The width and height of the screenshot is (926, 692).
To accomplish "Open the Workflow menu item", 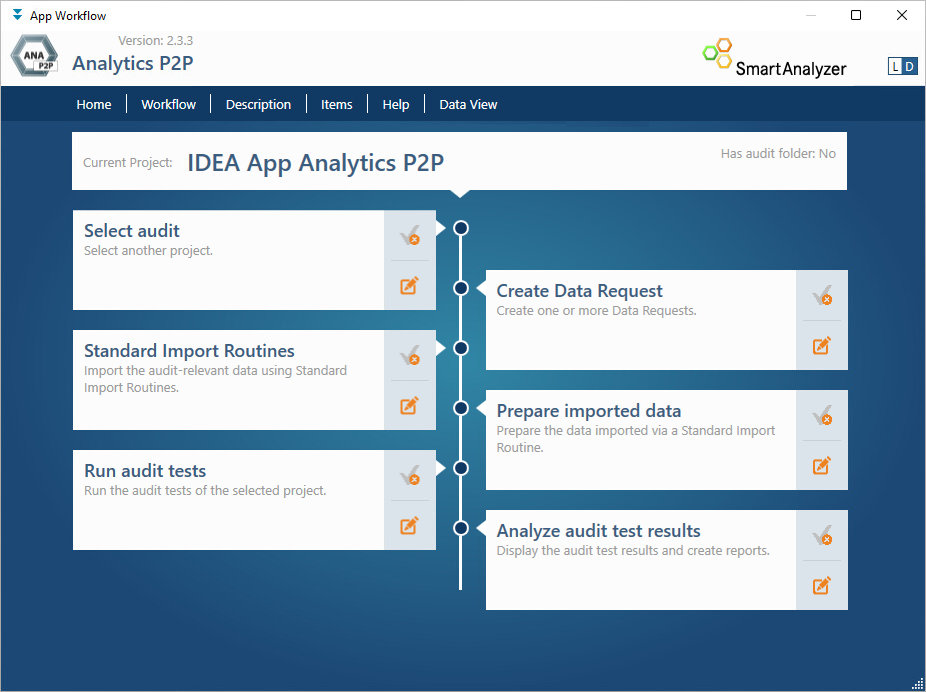I will [168, 105].
